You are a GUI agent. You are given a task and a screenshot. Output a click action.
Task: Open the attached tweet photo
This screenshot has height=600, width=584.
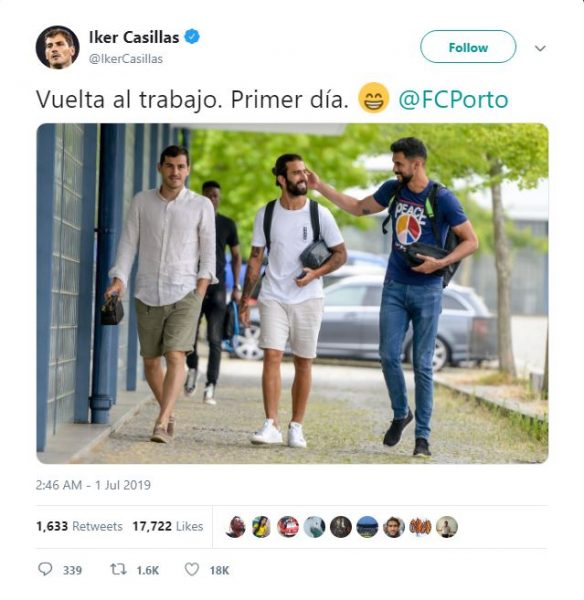point(292,293)
